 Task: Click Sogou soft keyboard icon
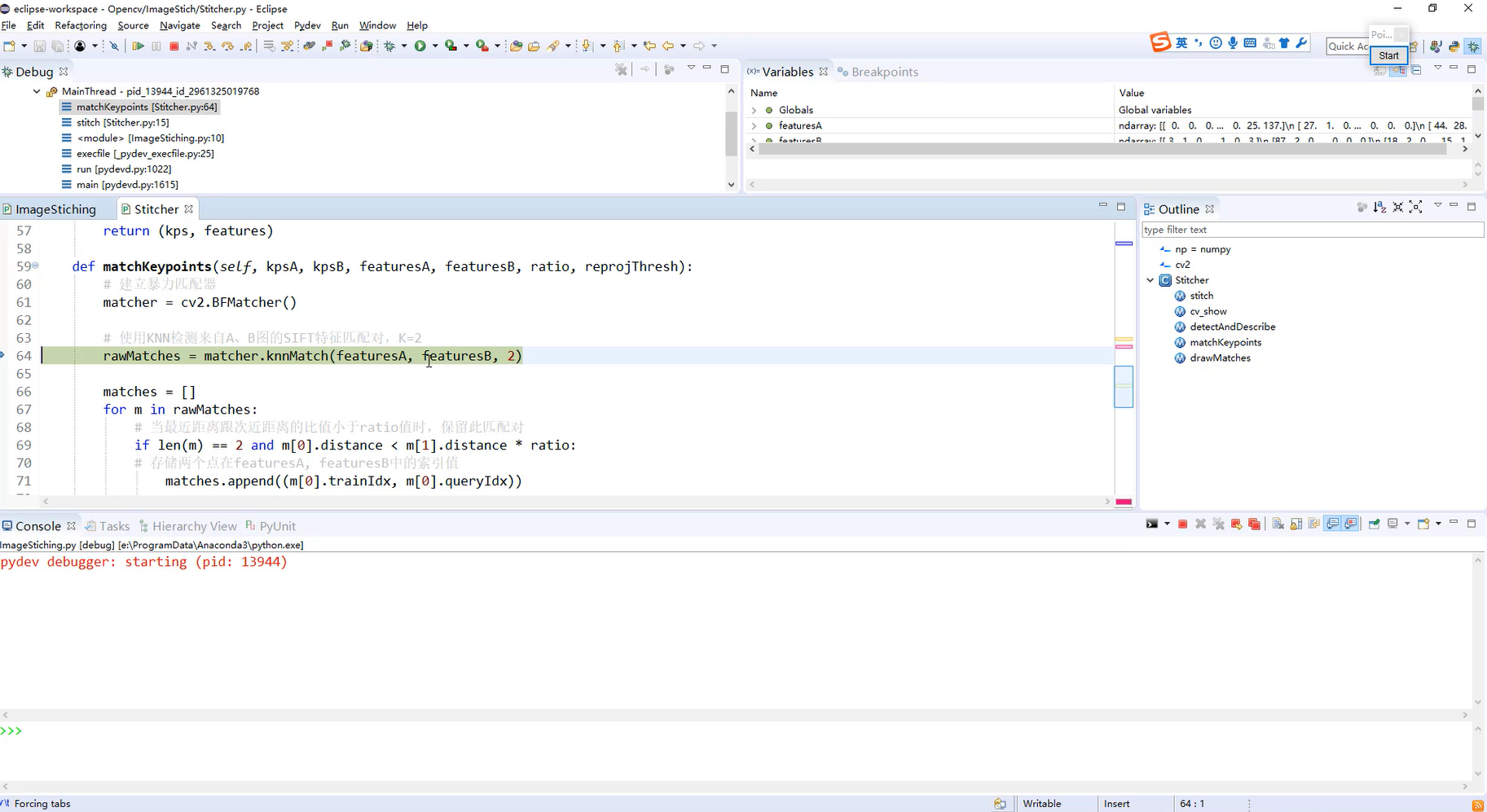click(1250, 42)
